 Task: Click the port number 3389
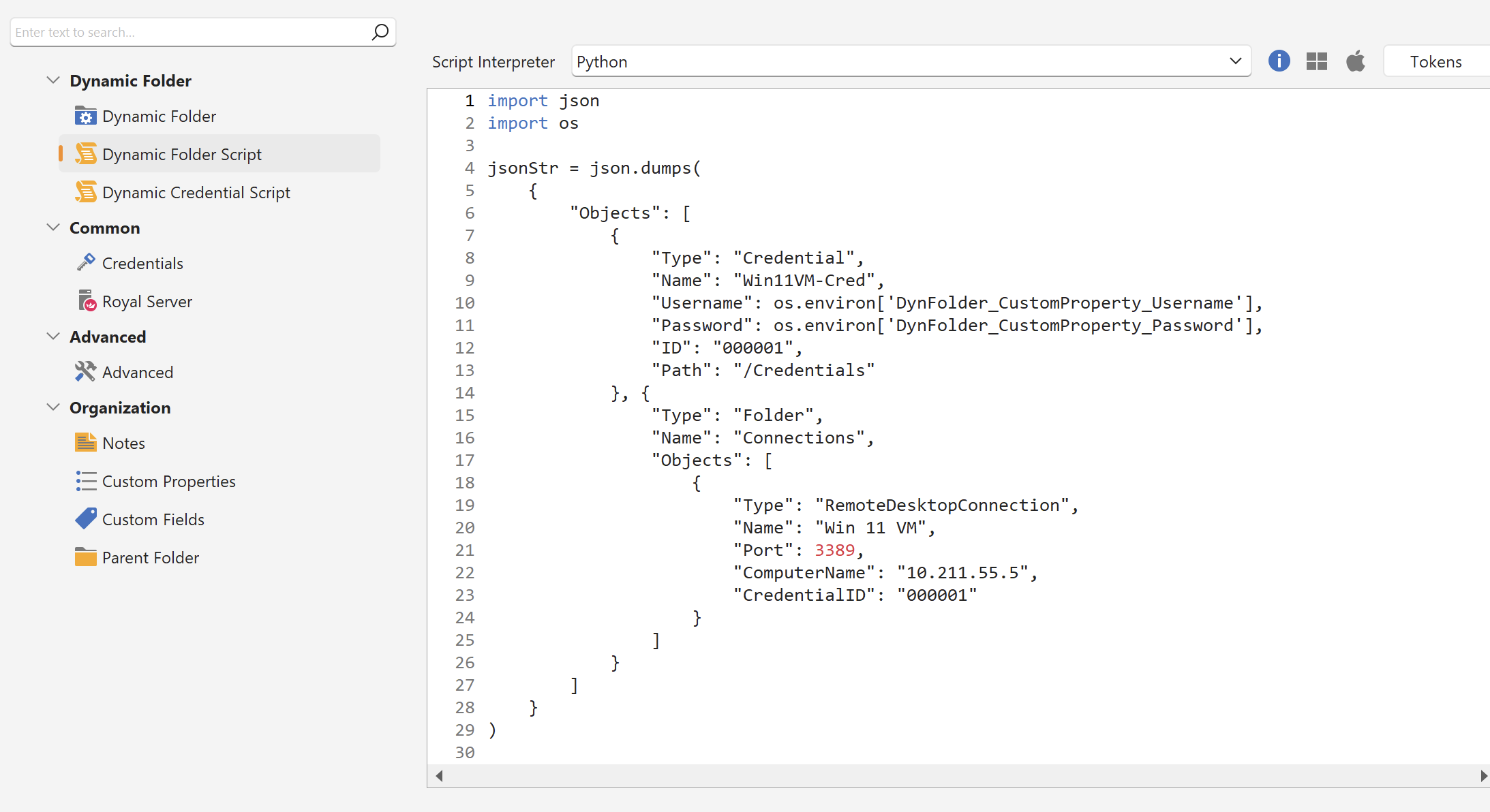coord(835,550)
